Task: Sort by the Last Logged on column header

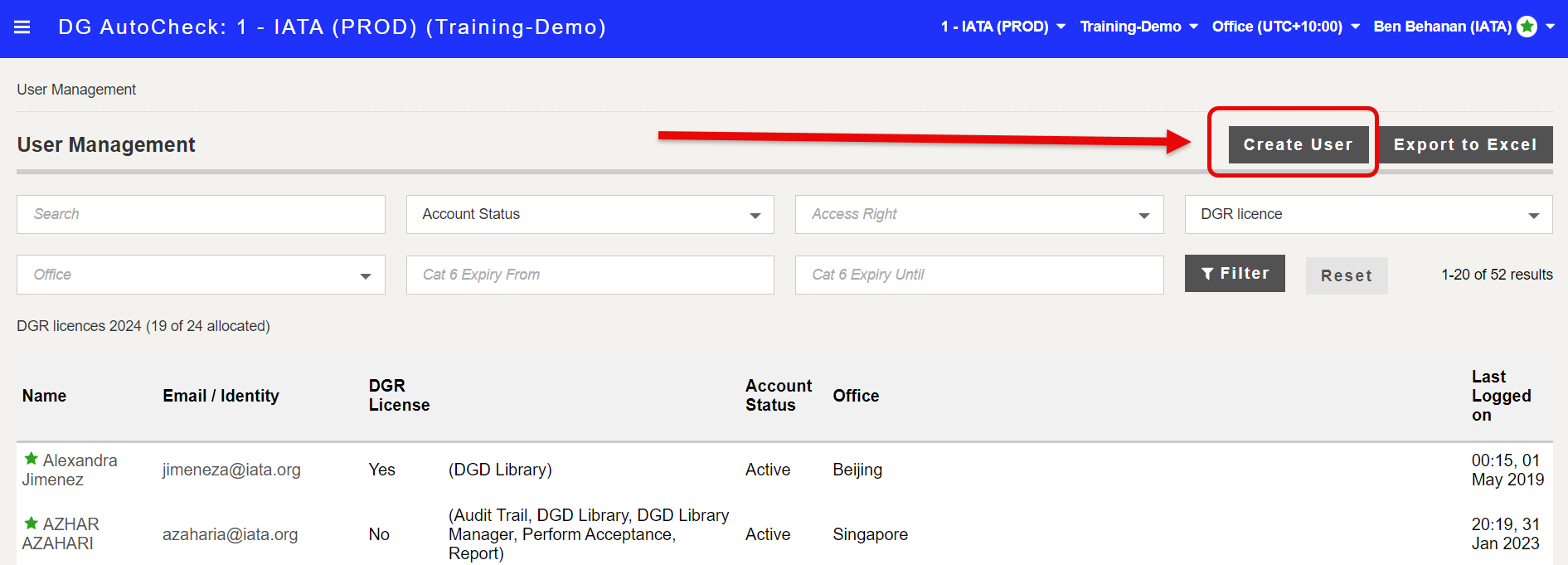Action: tap(1501, 396)
